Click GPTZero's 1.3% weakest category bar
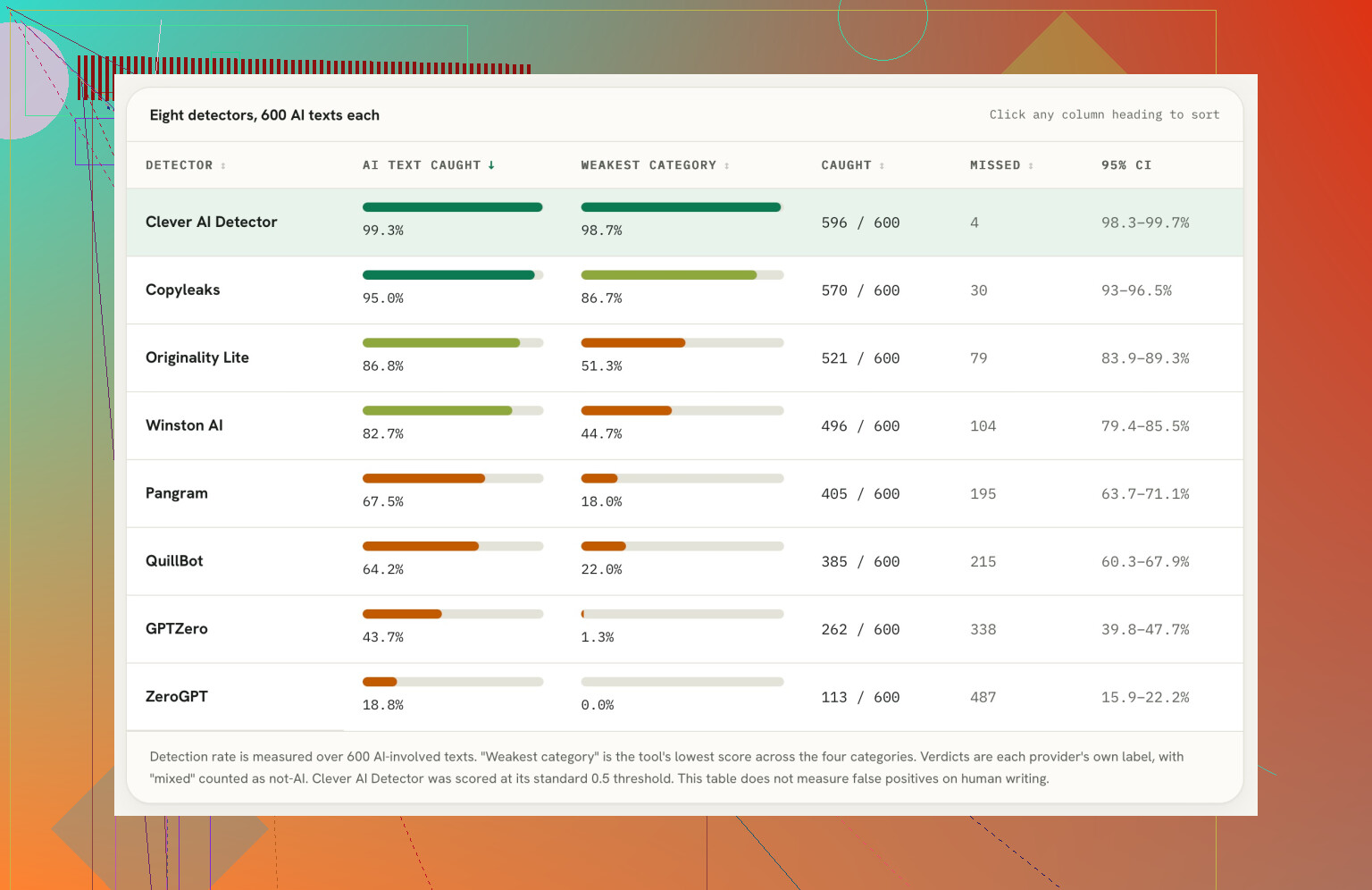1372x890 pixels. point(682,615)
